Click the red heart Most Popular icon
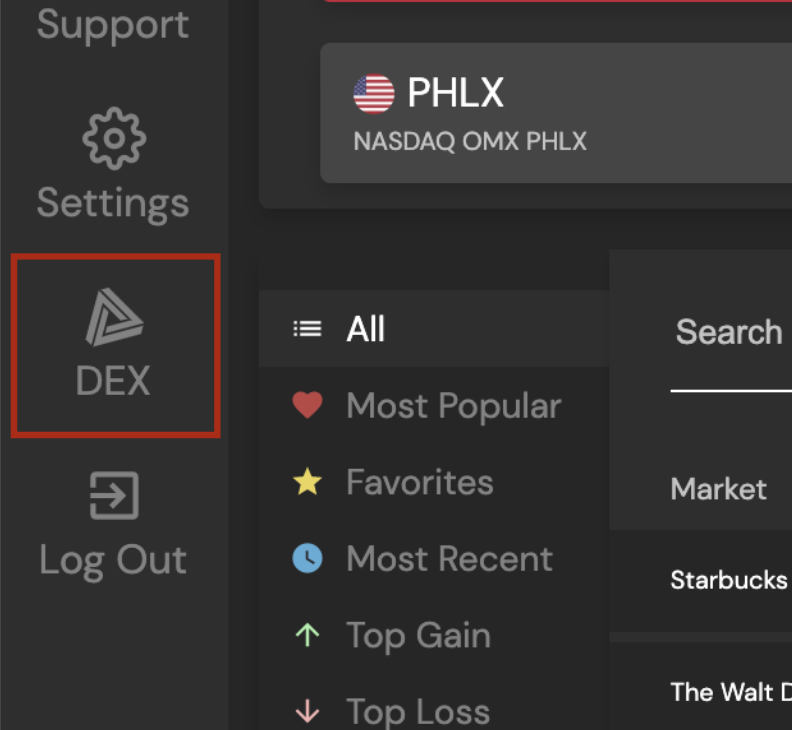 pyautogui.click(x=307, y=405)
